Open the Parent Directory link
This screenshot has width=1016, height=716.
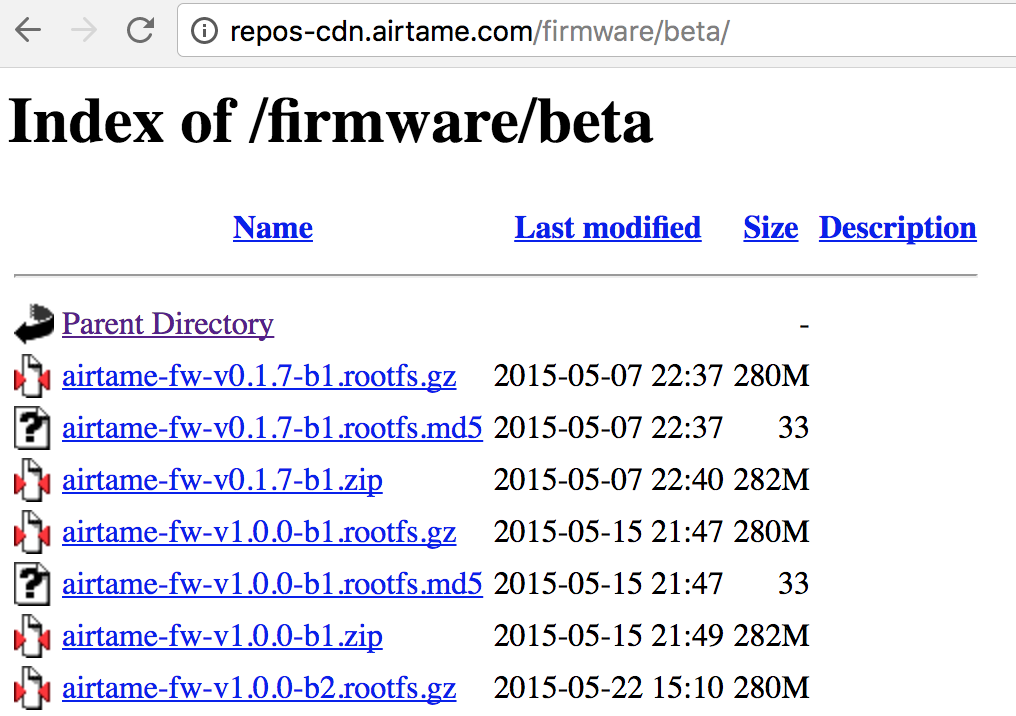[168, 324]
